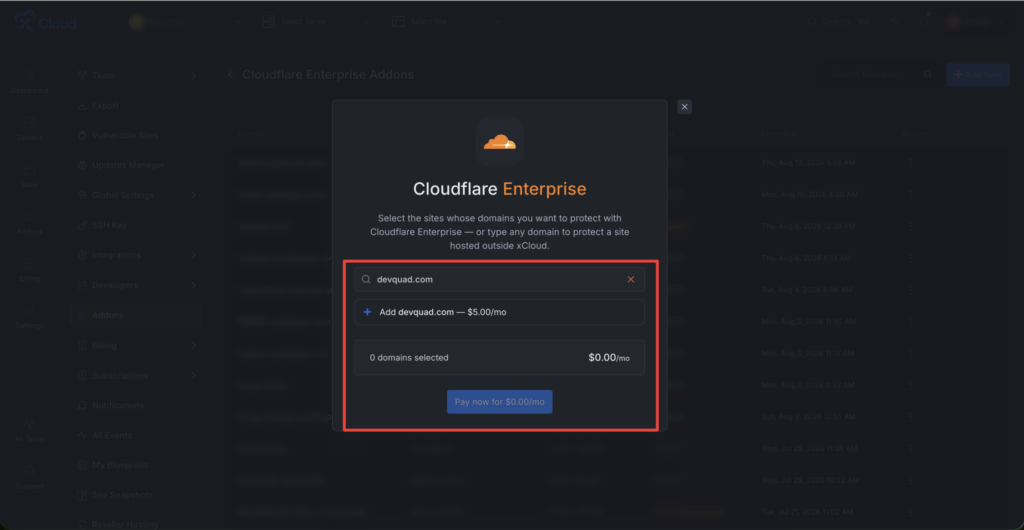The width and height of the screenshot is (1024, 530).
Task: Open actions menu for the Aug 3 11:55 AM row
Action: 910,321
